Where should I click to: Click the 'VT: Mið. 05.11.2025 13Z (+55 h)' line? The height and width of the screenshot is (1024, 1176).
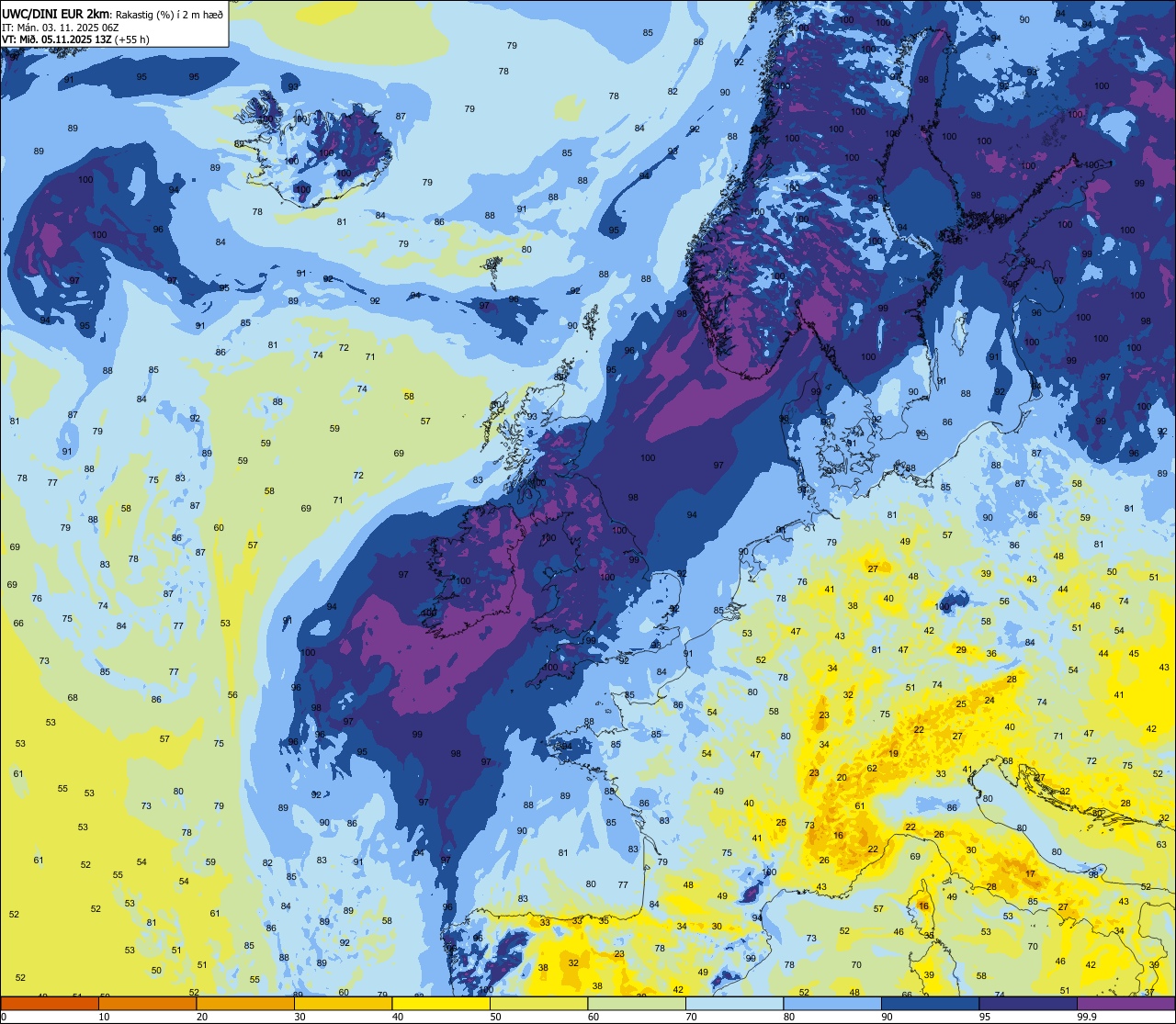[x=75, y=39]
